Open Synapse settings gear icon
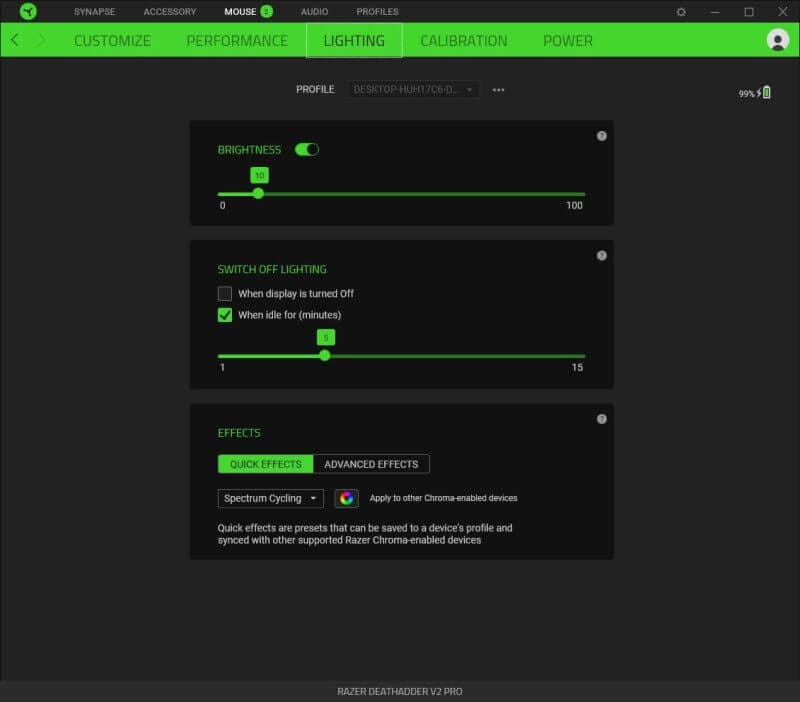This screenshot has height=702, width=800. pos(681,12)
